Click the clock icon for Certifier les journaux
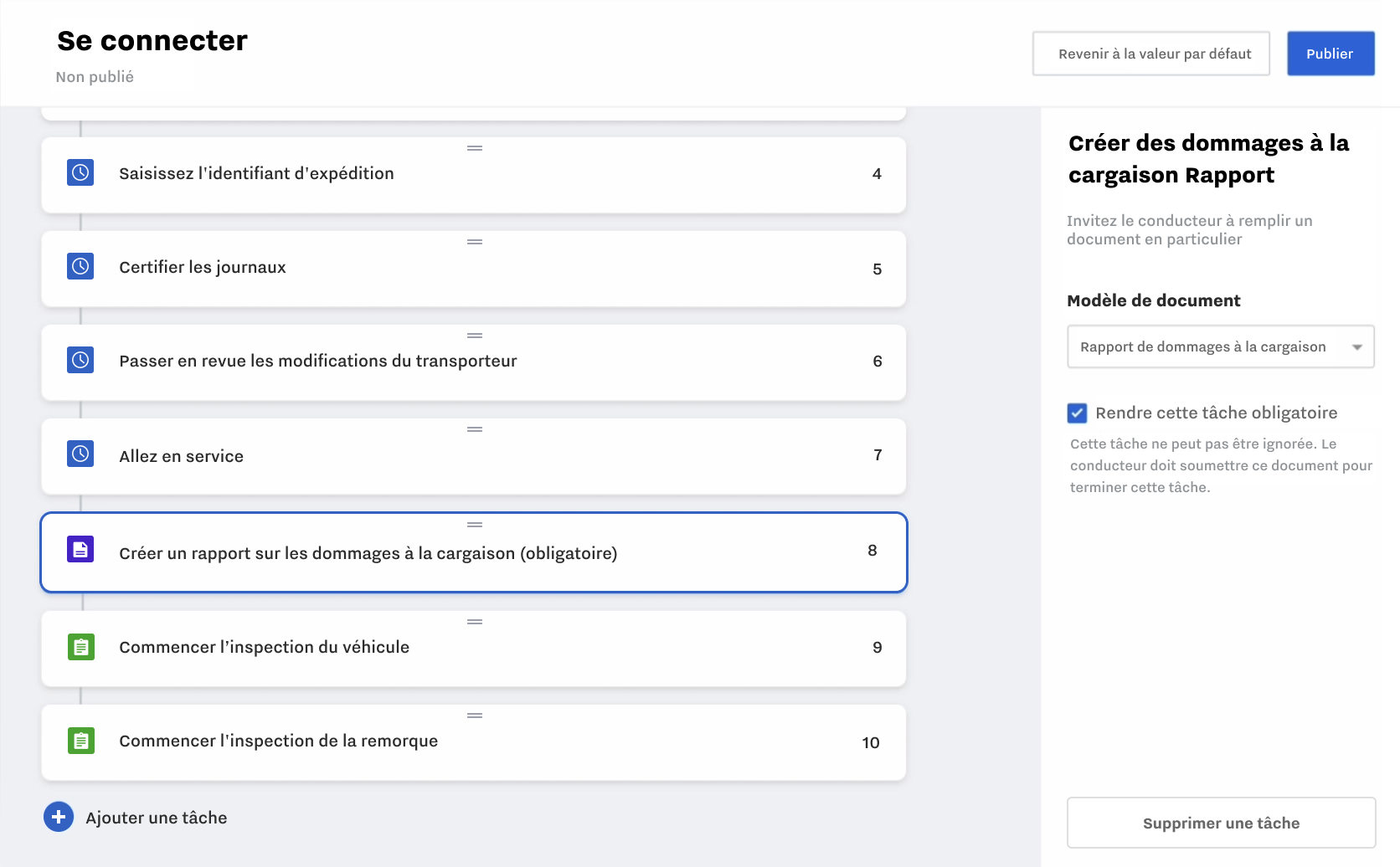Image resolution: width=1400 pixels, height=867 pixels. pyautogui.click(x=80, y=266)
